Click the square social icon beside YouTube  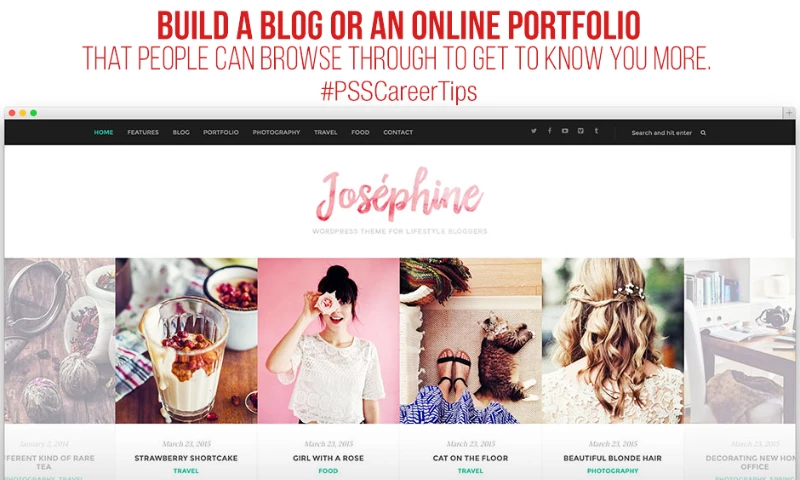[x=581, y=131]
